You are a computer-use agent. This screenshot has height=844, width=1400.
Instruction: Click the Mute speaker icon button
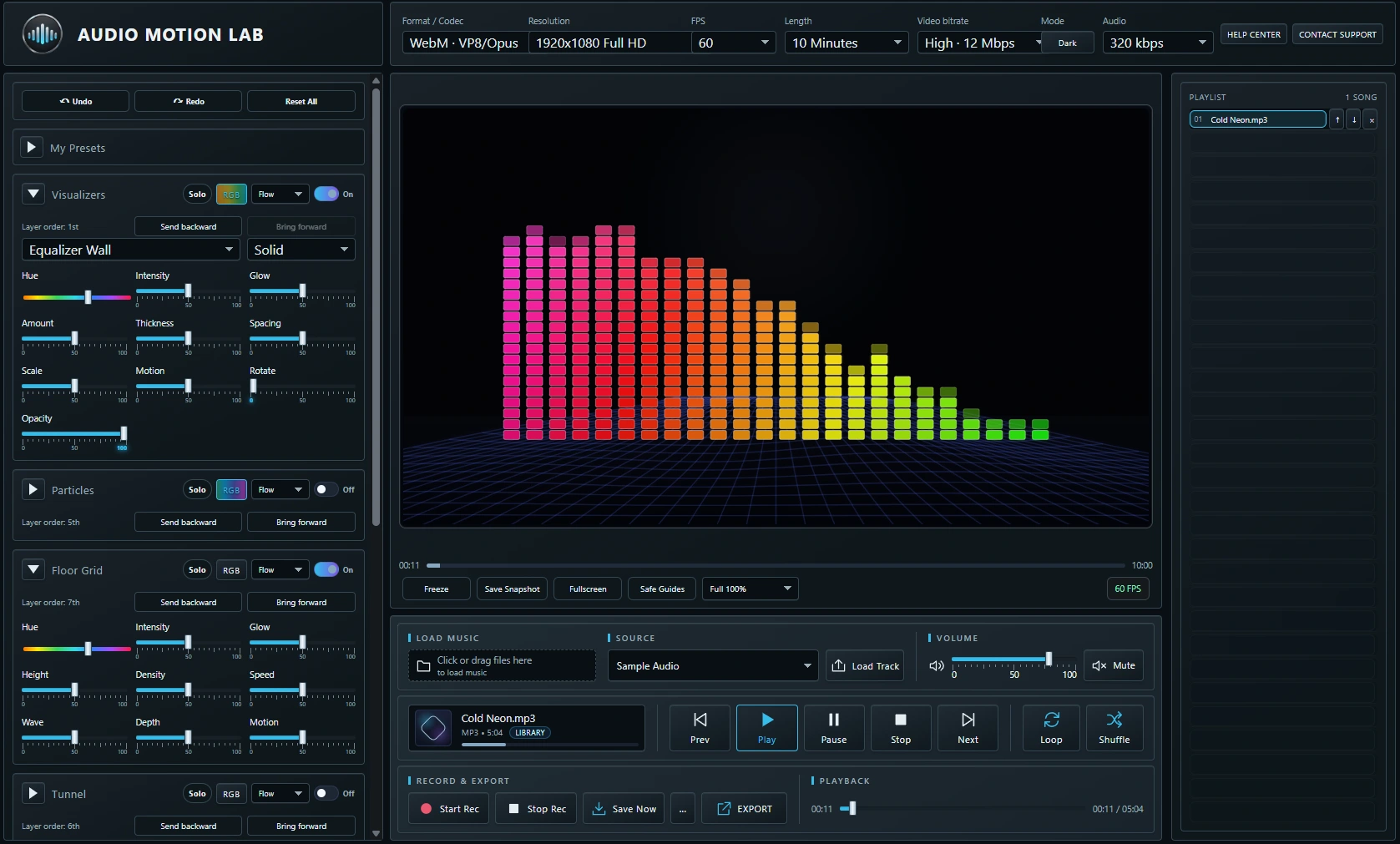click(1114, 665)
